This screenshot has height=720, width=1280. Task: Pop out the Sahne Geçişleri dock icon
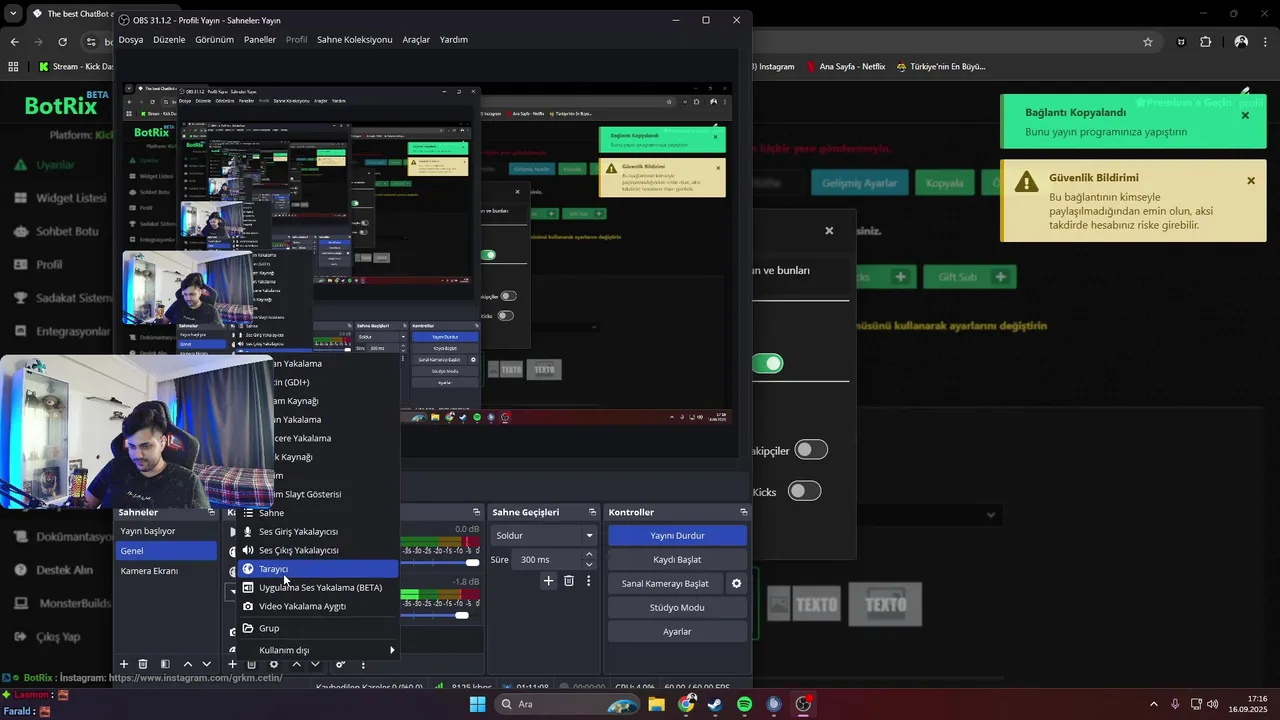pyautogui.click(x=592, y=512)
